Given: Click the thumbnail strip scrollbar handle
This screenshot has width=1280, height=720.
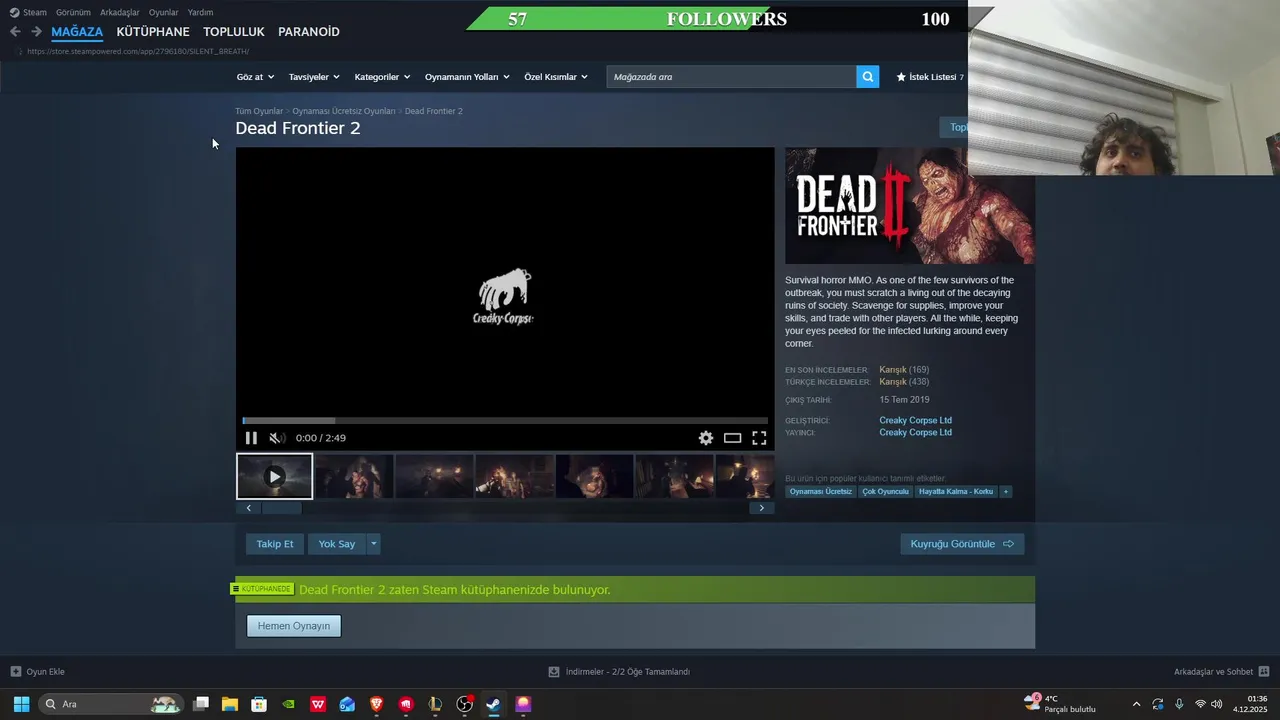Looking at the screenshot, I should pos(281,508).
